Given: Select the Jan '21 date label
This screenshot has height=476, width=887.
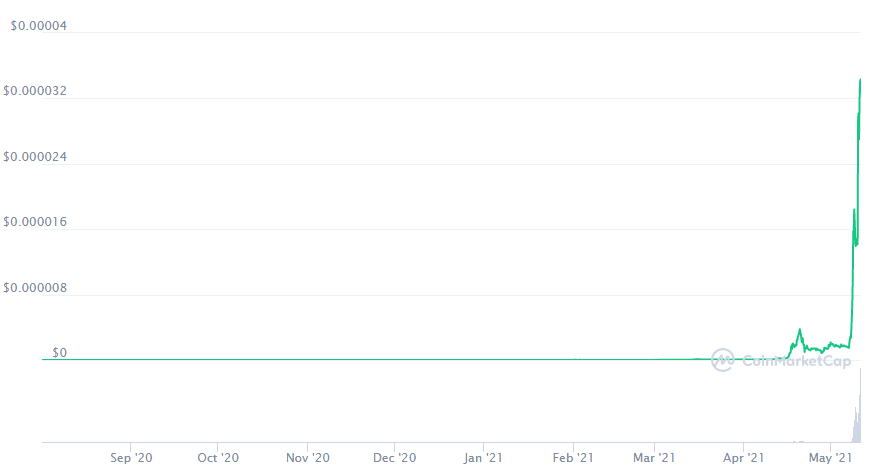Looking at the screenshot, I should [483, 458].
